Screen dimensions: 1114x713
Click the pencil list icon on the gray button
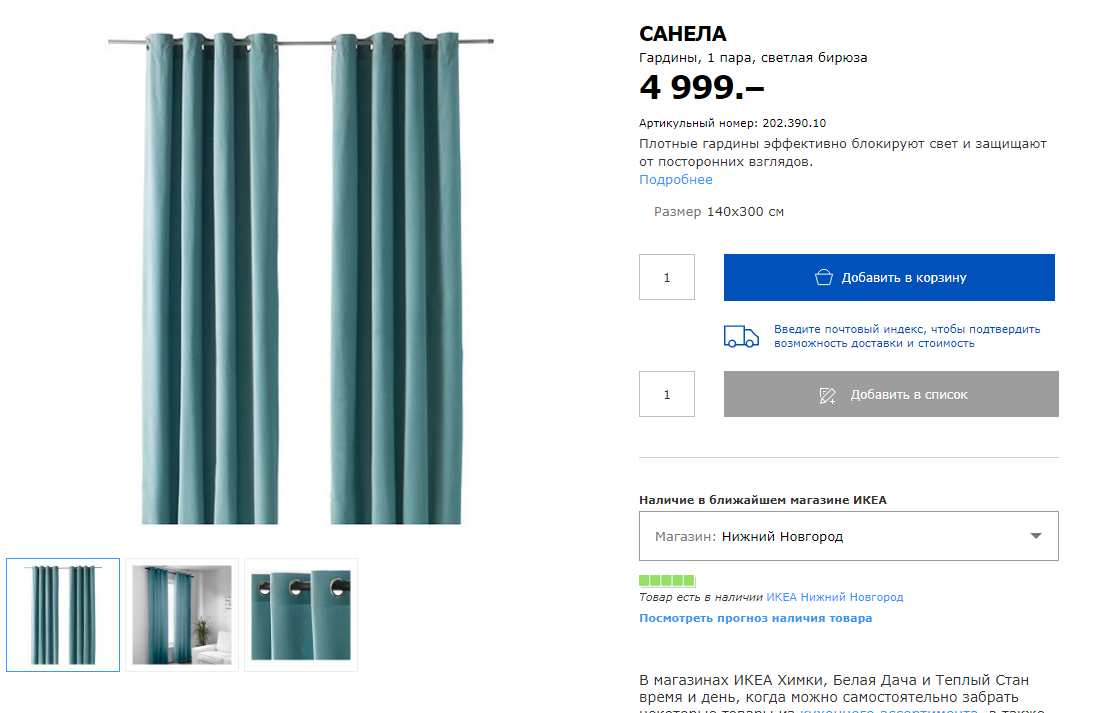coord(828,395)
